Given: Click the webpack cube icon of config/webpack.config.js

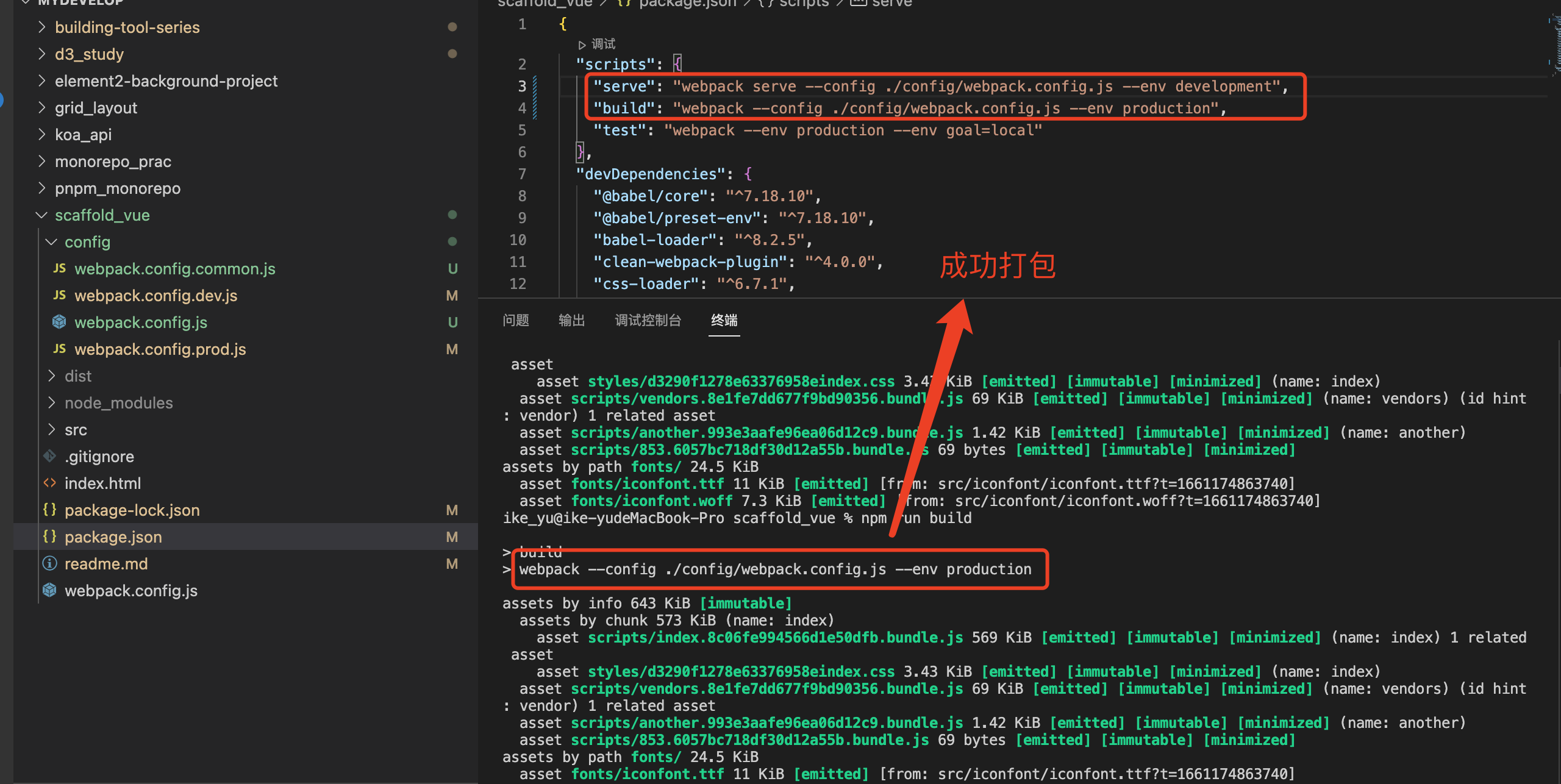Looking at the screenshot, I should 59,322.
